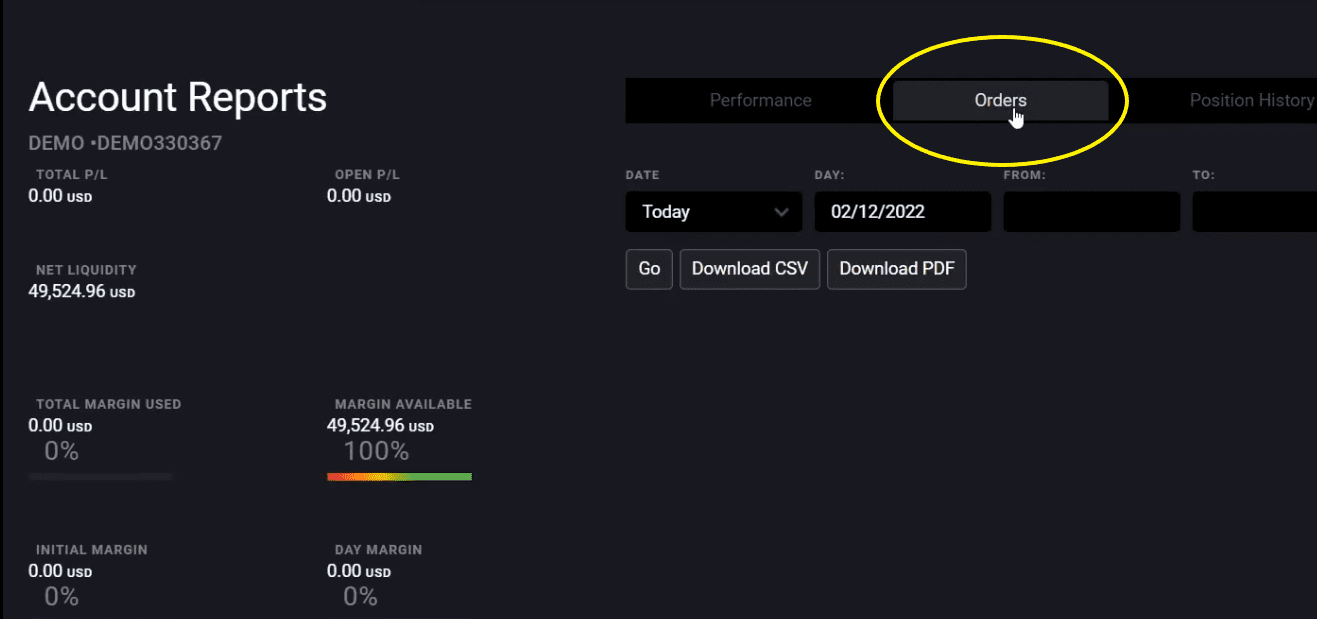The width and height of the screenshot is (1317, 619).
Task: Switch to the Performance tab
Action: (x=760, y=100)
